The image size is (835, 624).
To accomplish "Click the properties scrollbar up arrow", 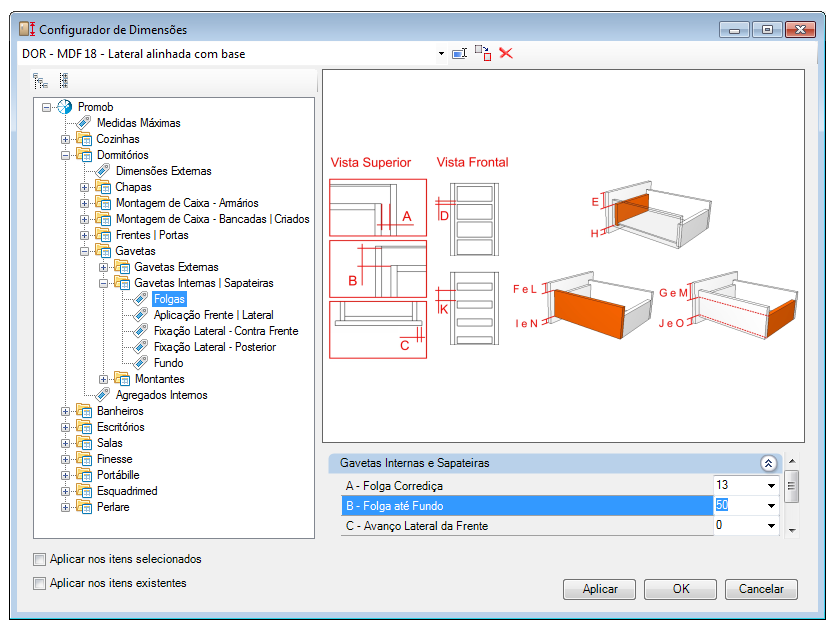I will 792,461.
